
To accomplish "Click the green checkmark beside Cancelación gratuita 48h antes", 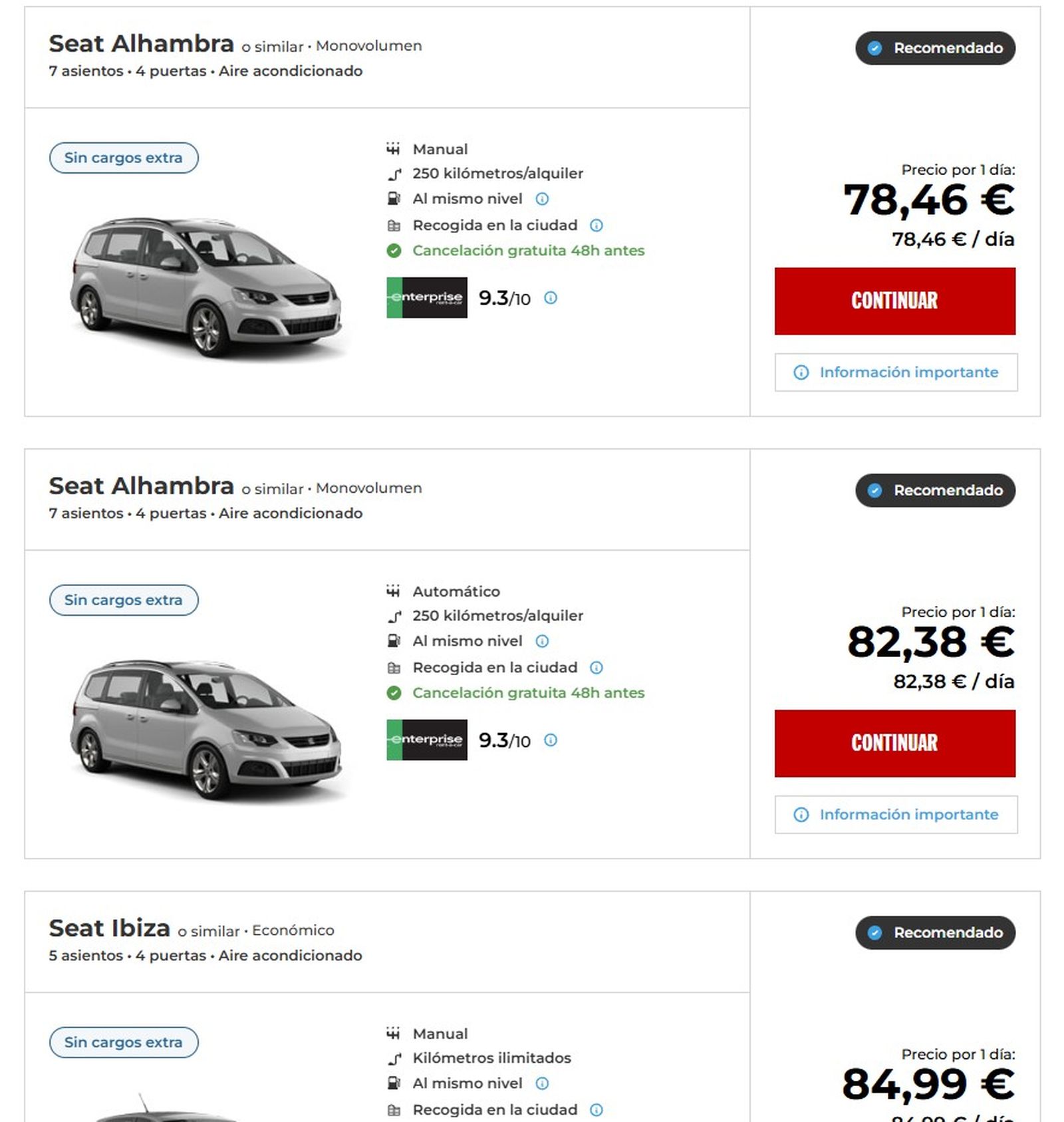I will (x=395, y=251).
